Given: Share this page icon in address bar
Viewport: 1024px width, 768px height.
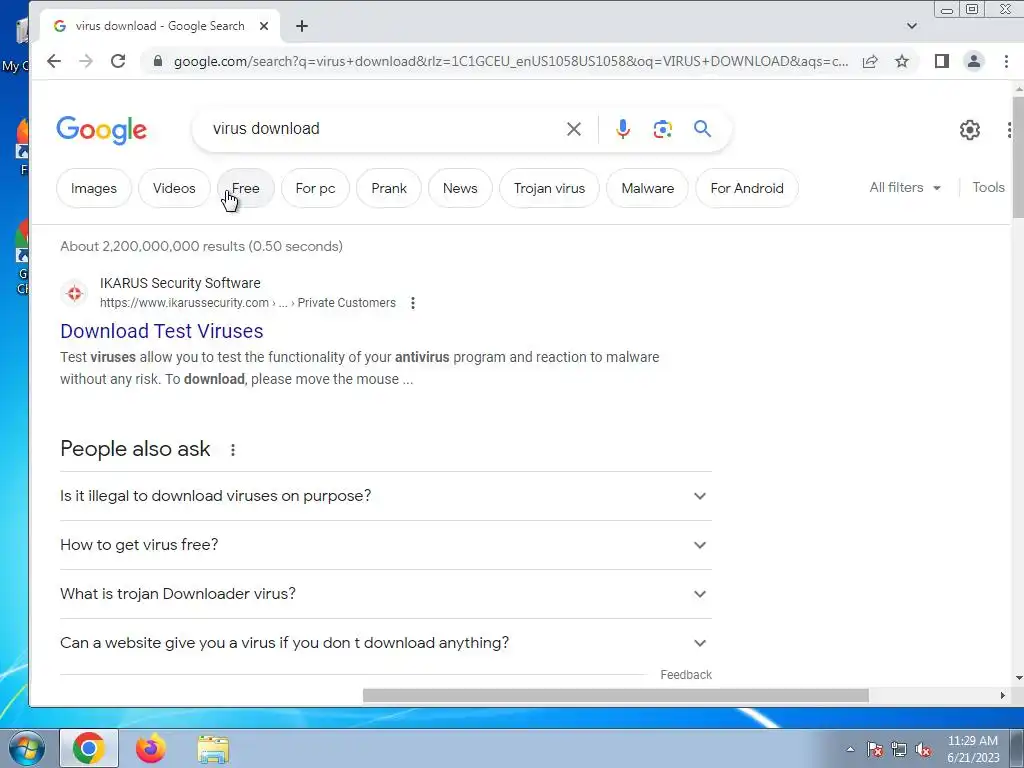Looking at the screenshot, I should point(869,61).
